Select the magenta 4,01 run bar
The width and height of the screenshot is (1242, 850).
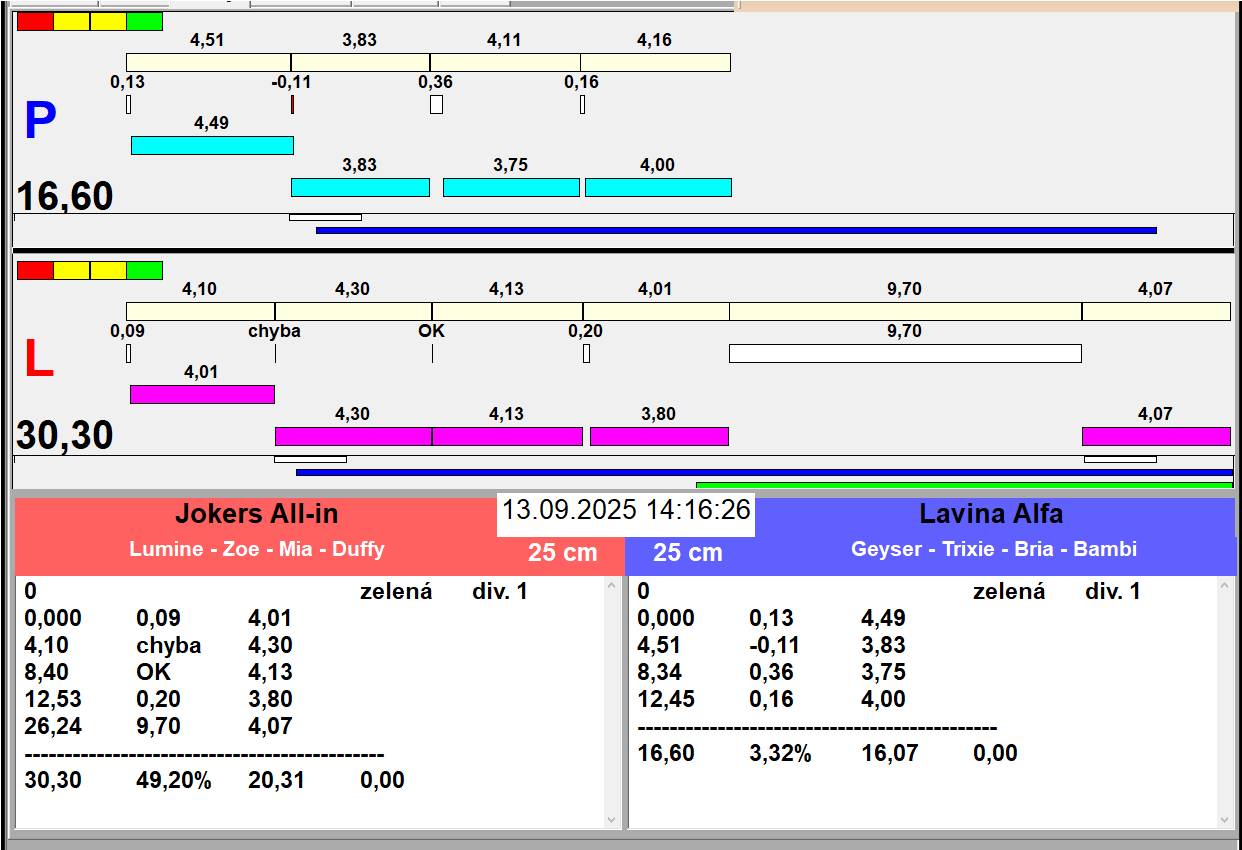[x=202, y=394]
